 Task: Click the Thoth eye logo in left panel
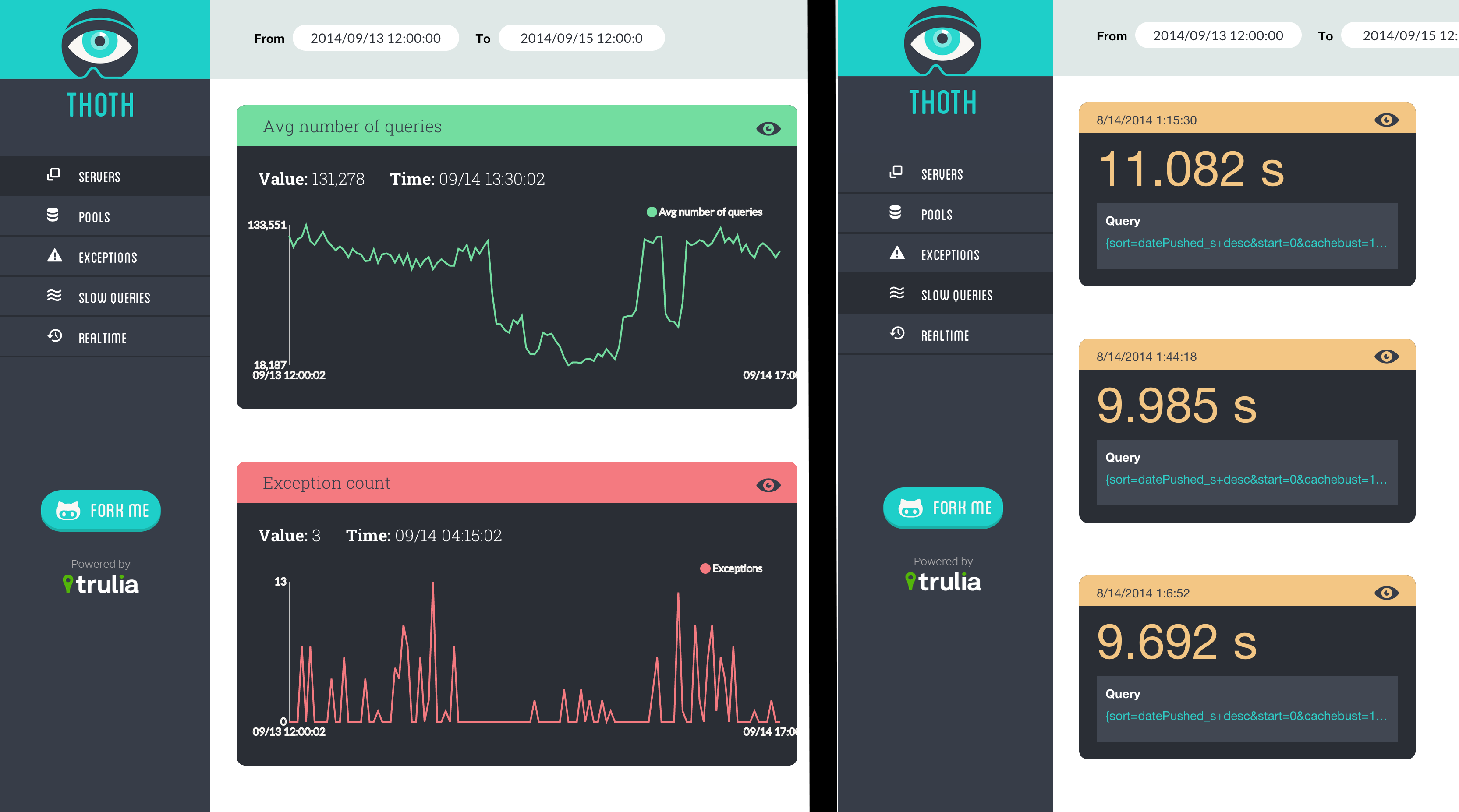pos(100,43)
